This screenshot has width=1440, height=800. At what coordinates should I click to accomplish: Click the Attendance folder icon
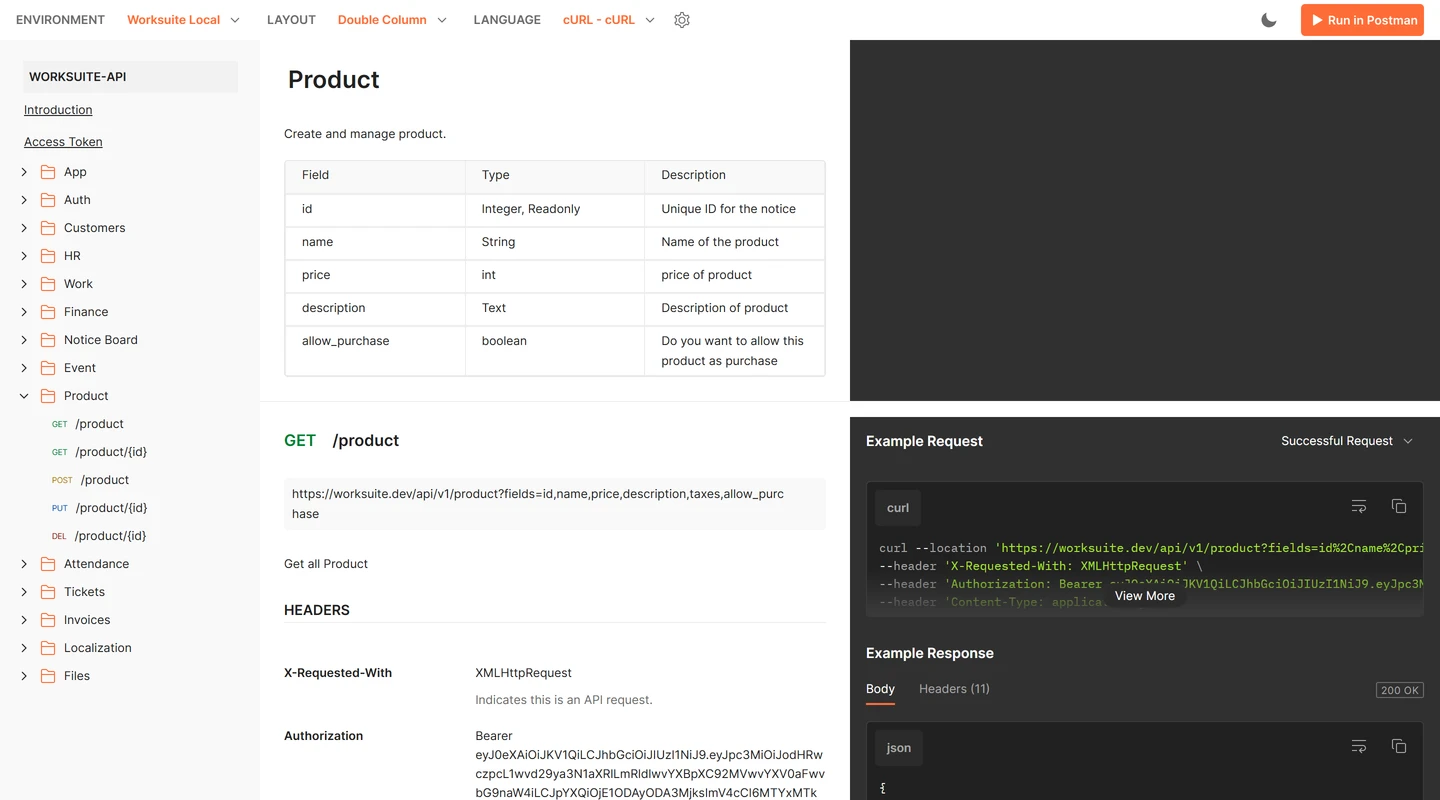pos(48,564)
